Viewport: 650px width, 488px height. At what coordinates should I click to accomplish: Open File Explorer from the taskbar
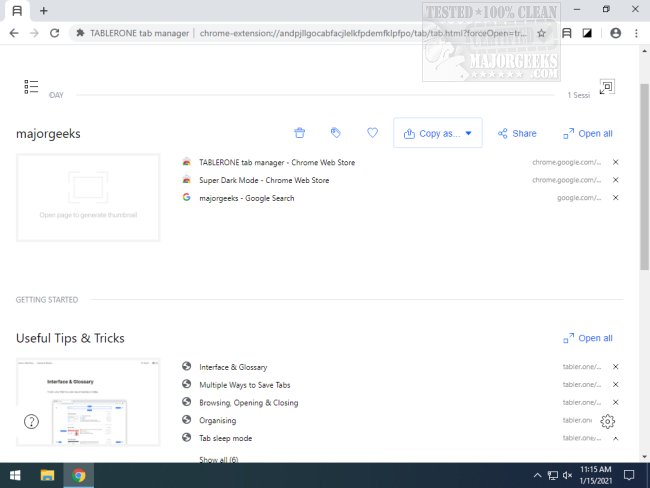tap(47, 475)
